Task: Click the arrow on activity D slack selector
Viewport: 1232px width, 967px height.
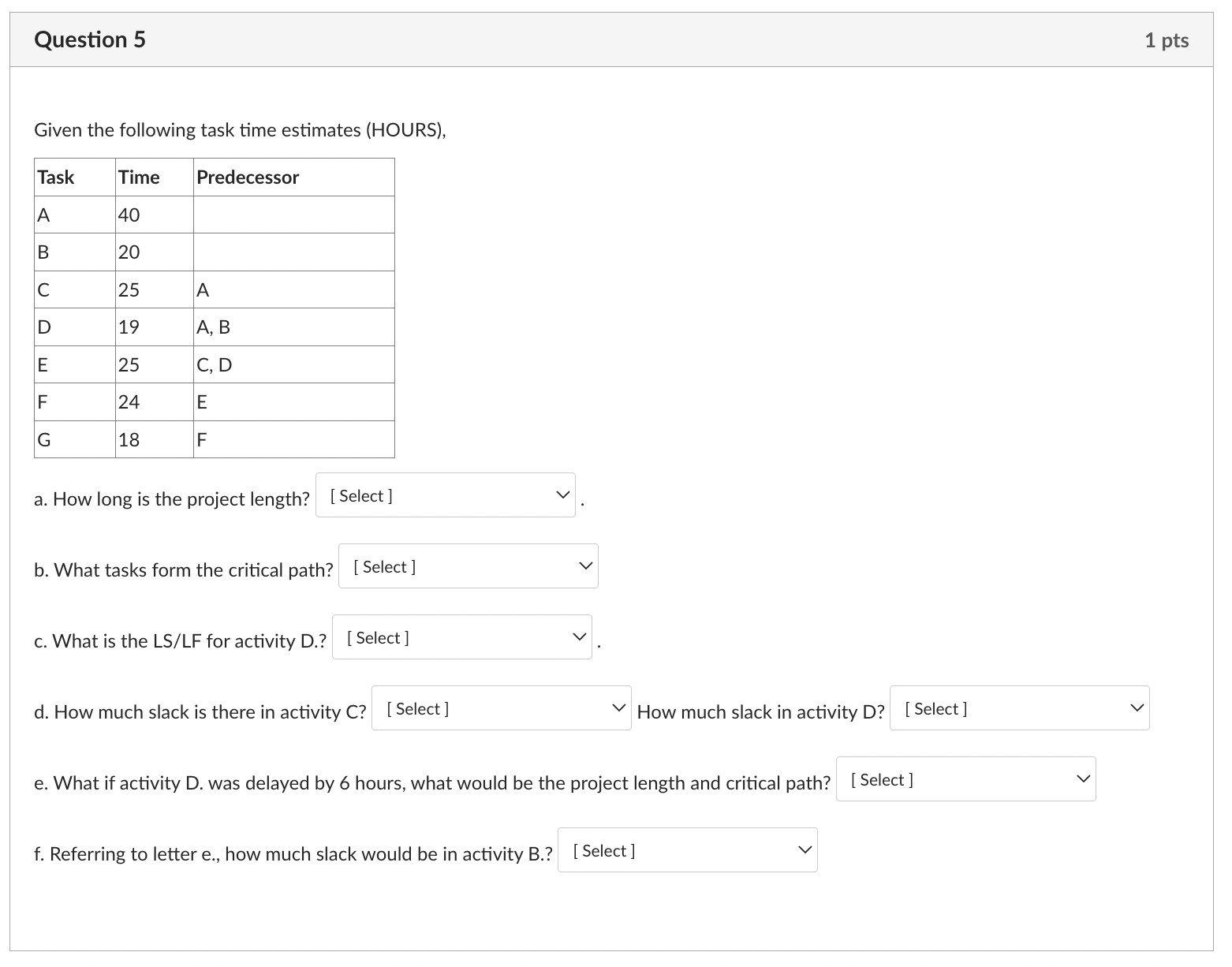Action: point(1137,708)
